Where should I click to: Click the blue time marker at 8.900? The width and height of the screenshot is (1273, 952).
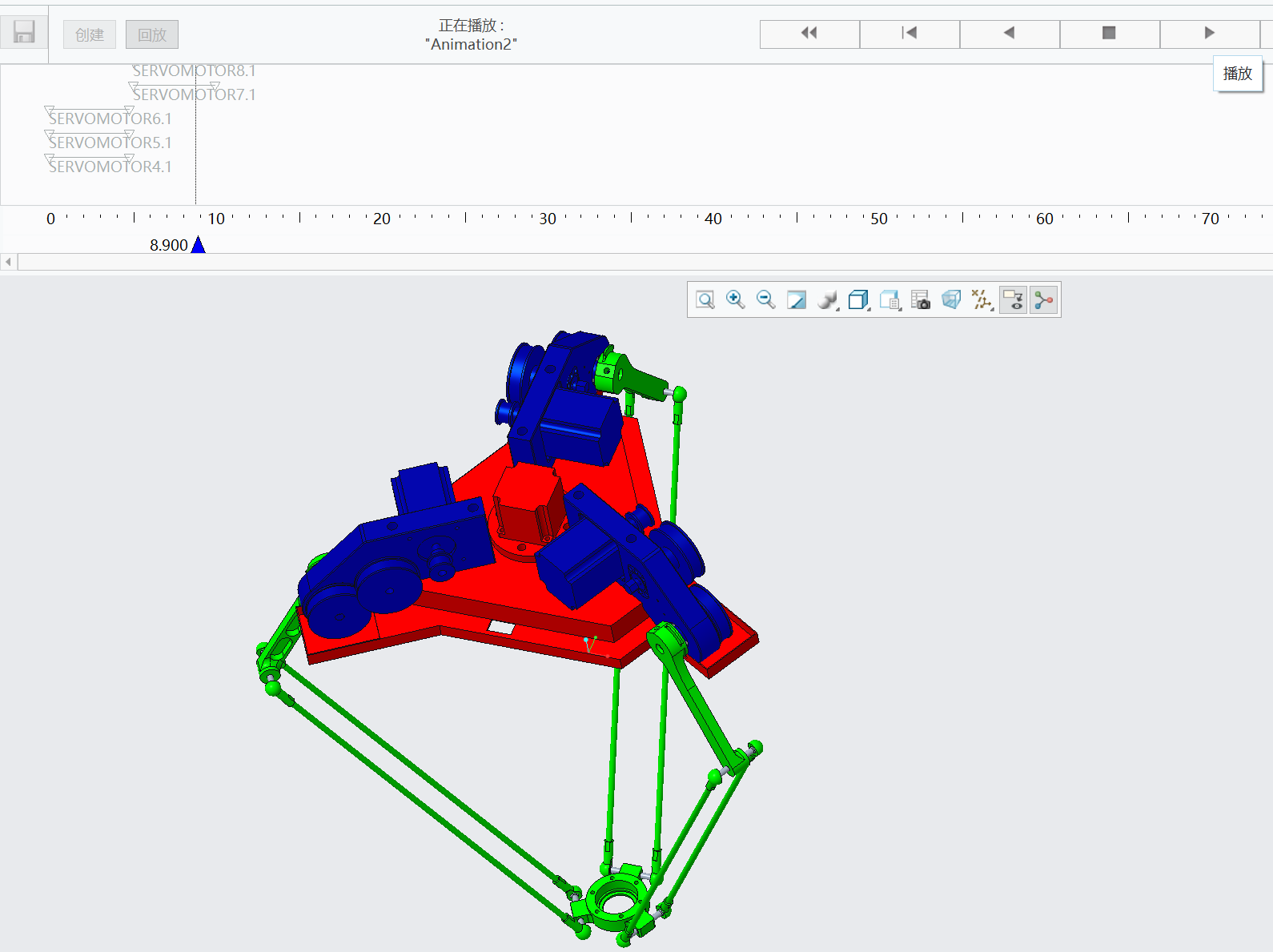point(199,245)
